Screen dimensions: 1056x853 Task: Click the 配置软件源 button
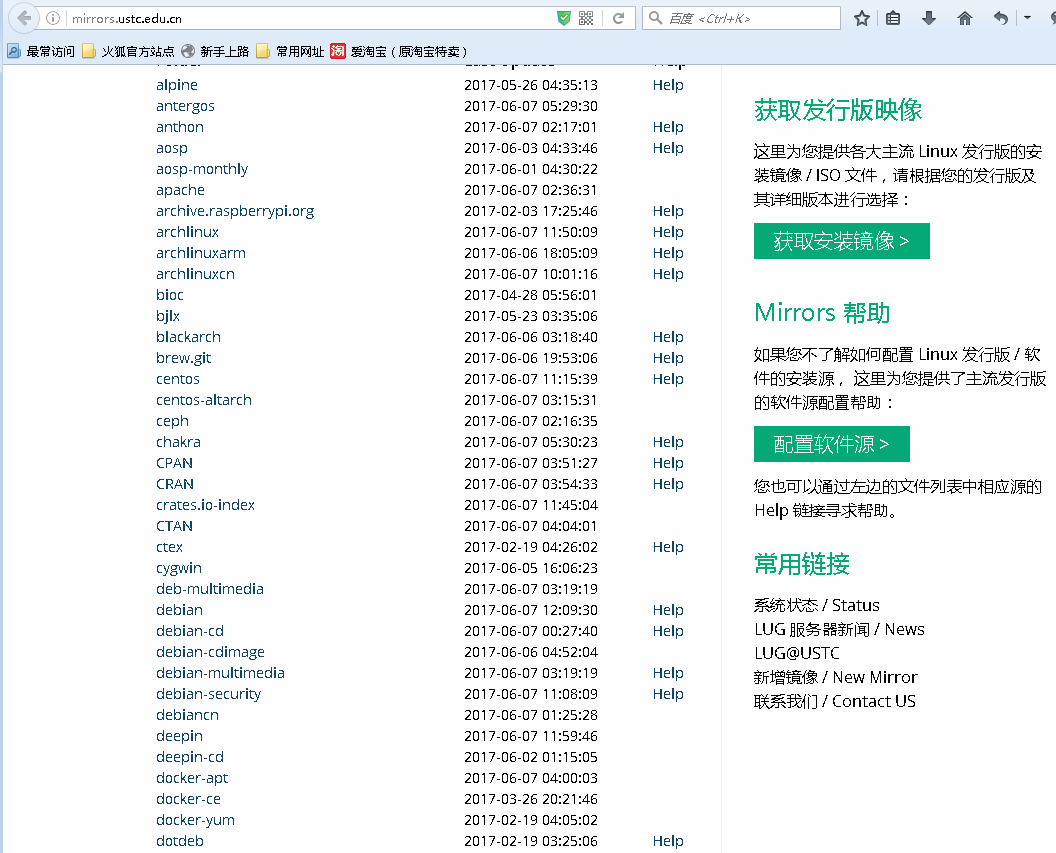(831, 444)
